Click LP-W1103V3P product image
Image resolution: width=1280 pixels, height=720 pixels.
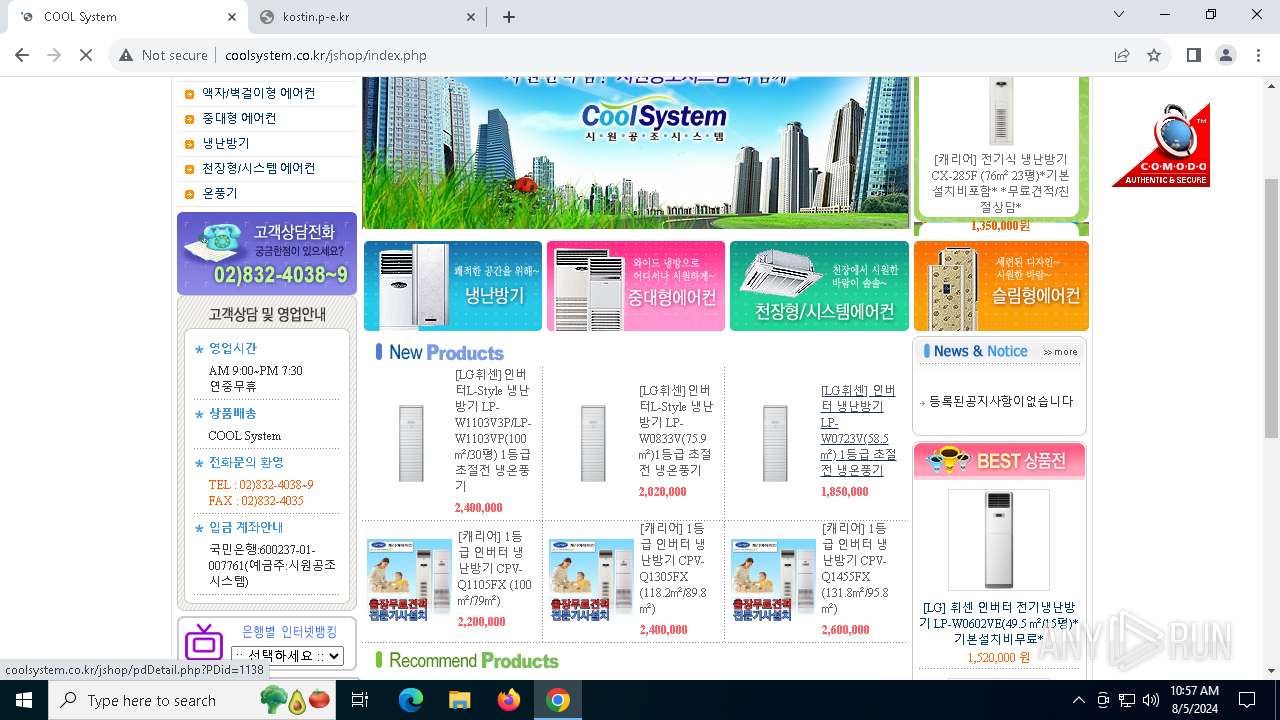click(411, 443)
